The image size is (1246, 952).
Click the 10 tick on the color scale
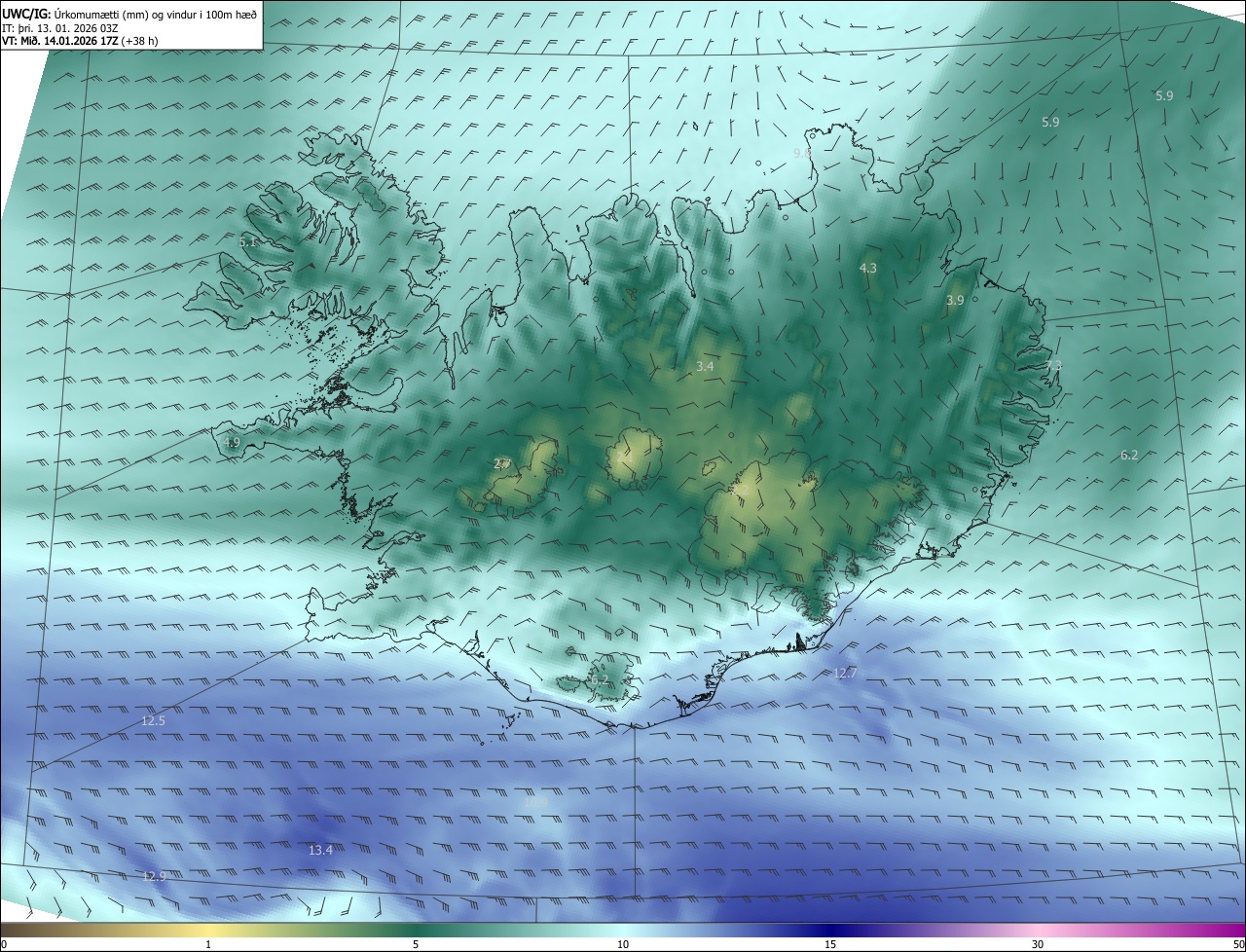click(623, 944)
